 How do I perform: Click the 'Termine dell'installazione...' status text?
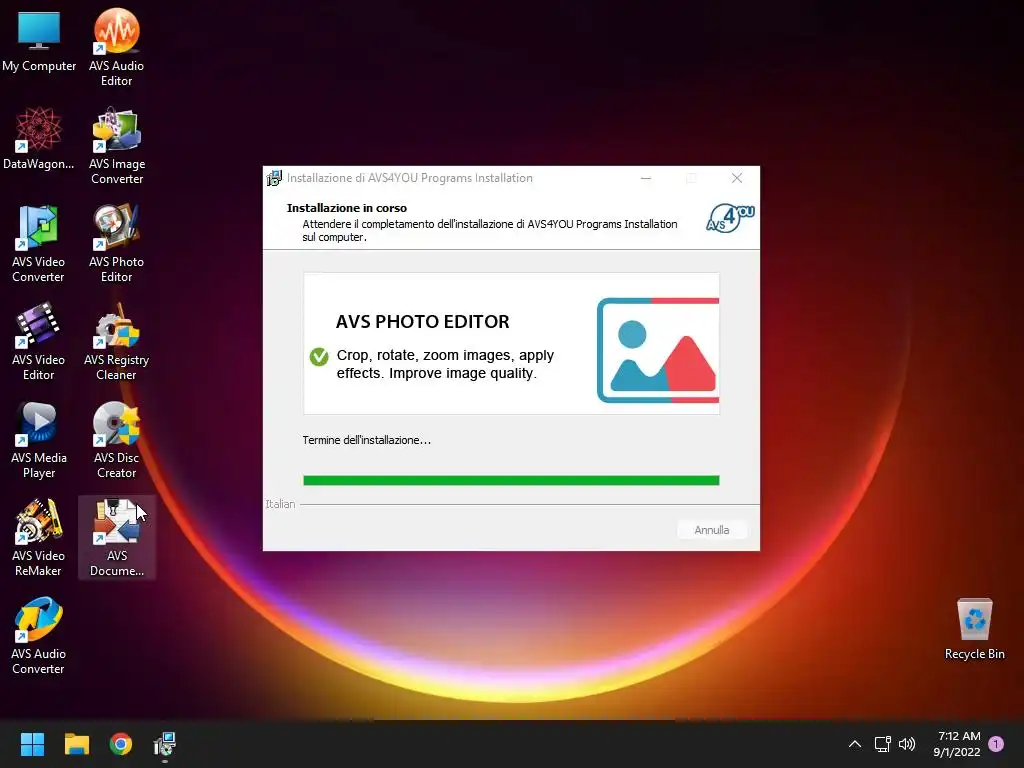click(366, 440)
